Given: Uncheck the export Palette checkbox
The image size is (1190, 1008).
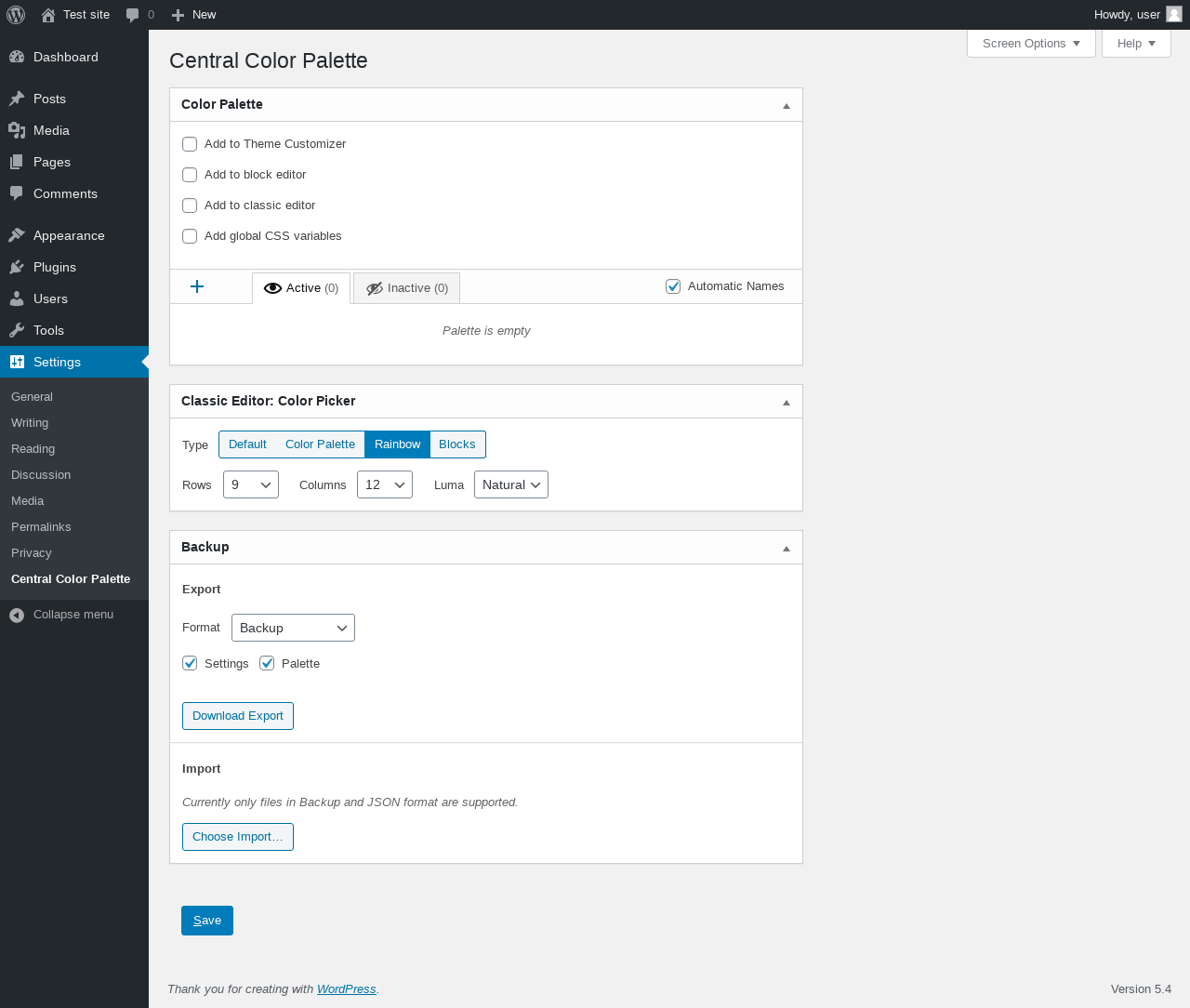Looking at the screenshot, I should click(x=267, y=663).
